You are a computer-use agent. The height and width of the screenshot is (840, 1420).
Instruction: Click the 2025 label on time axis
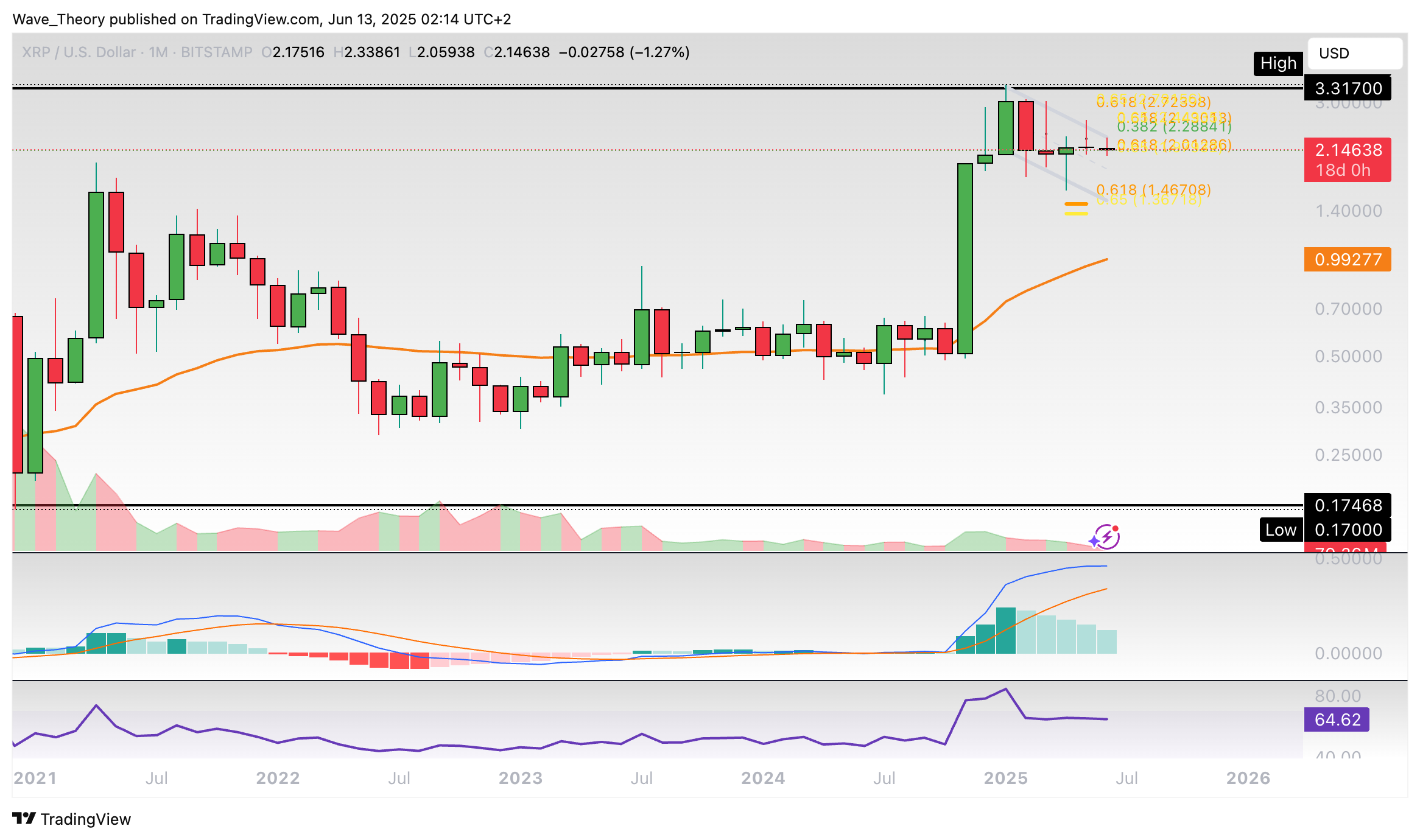pyautogui.click(x=1005, y=778)
